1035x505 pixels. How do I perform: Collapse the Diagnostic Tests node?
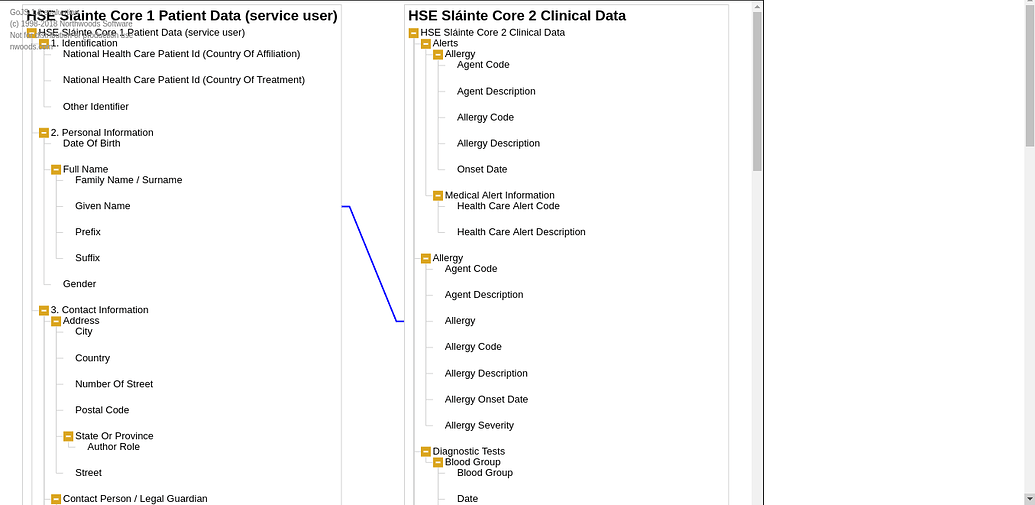(426, 452)
